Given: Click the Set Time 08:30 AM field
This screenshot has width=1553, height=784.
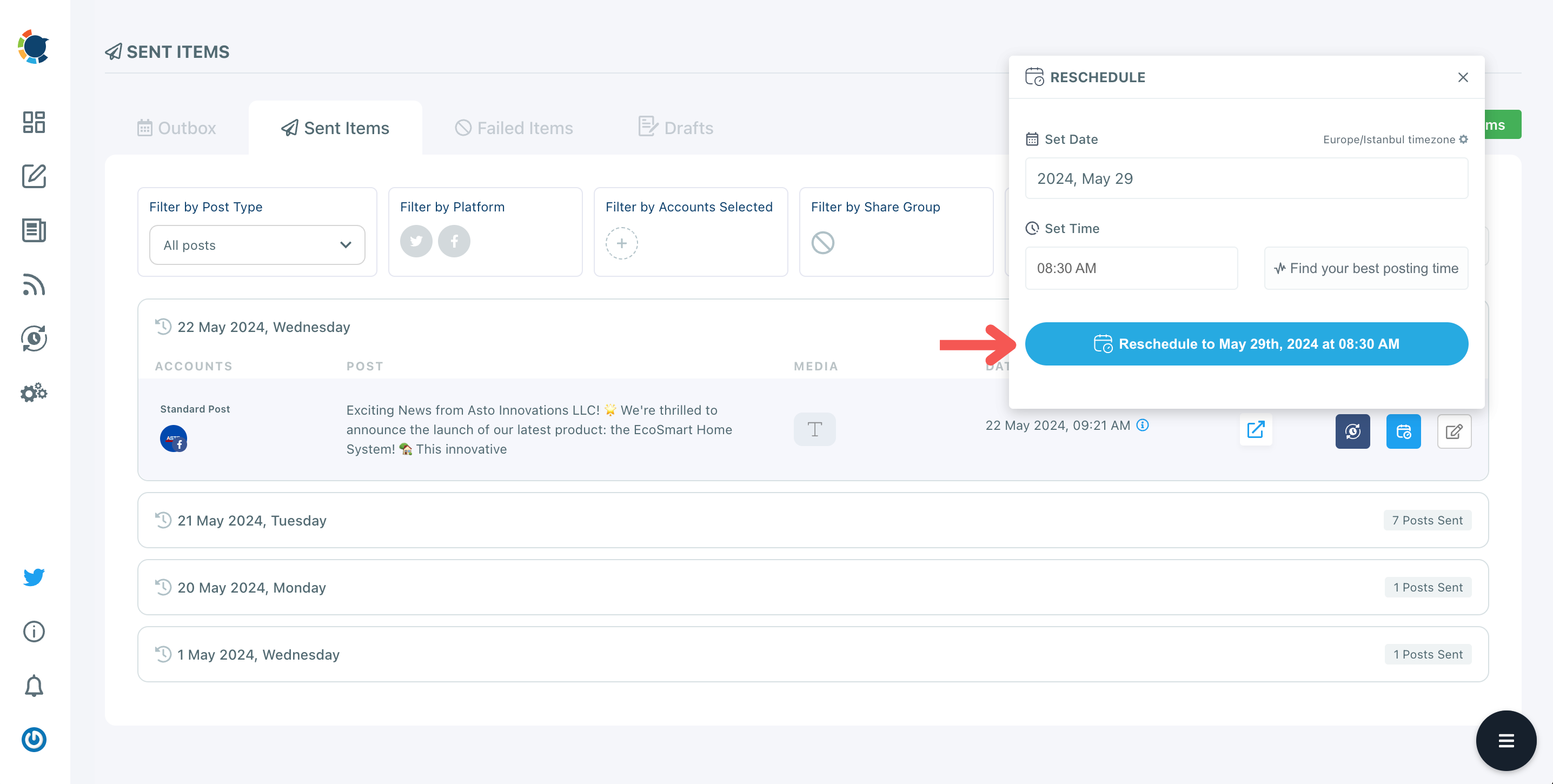Looking at the screenshot, I should click(1130, 268).
